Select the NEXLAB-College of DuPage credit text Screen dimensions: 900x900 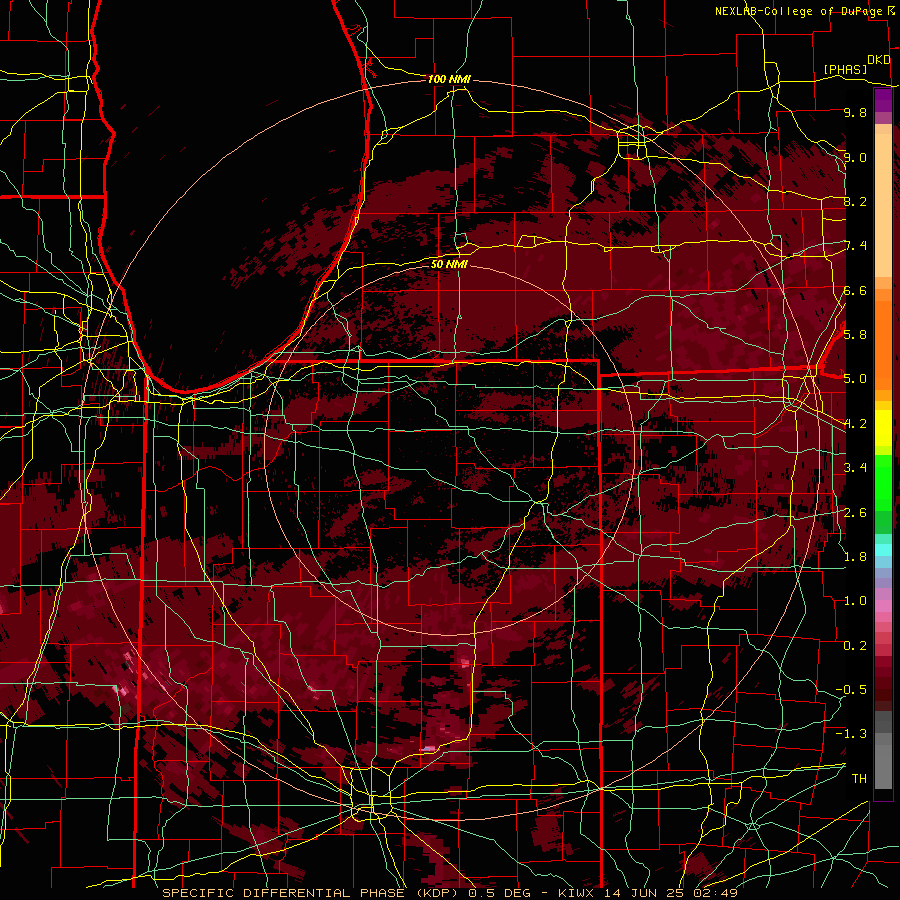(x=798, y=11)
